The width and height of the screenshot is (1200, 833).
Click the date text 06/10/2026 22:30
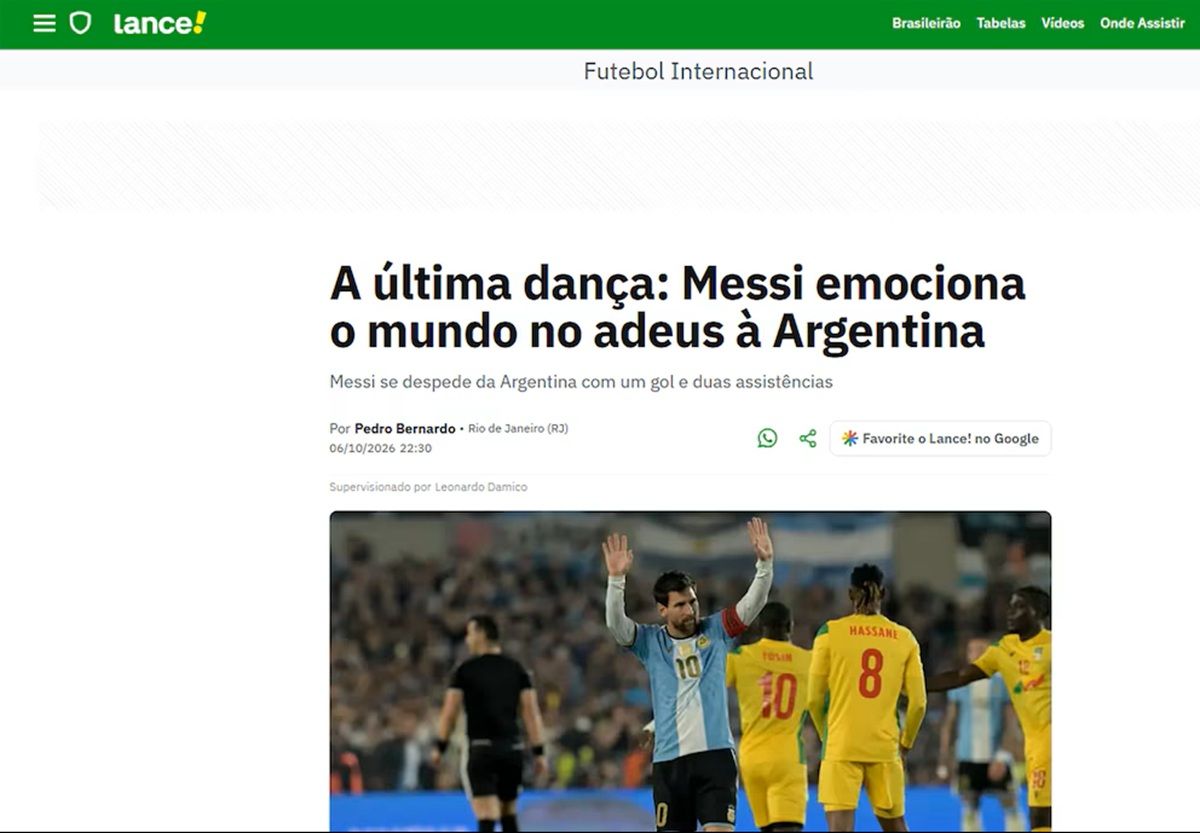coord(380,448)
